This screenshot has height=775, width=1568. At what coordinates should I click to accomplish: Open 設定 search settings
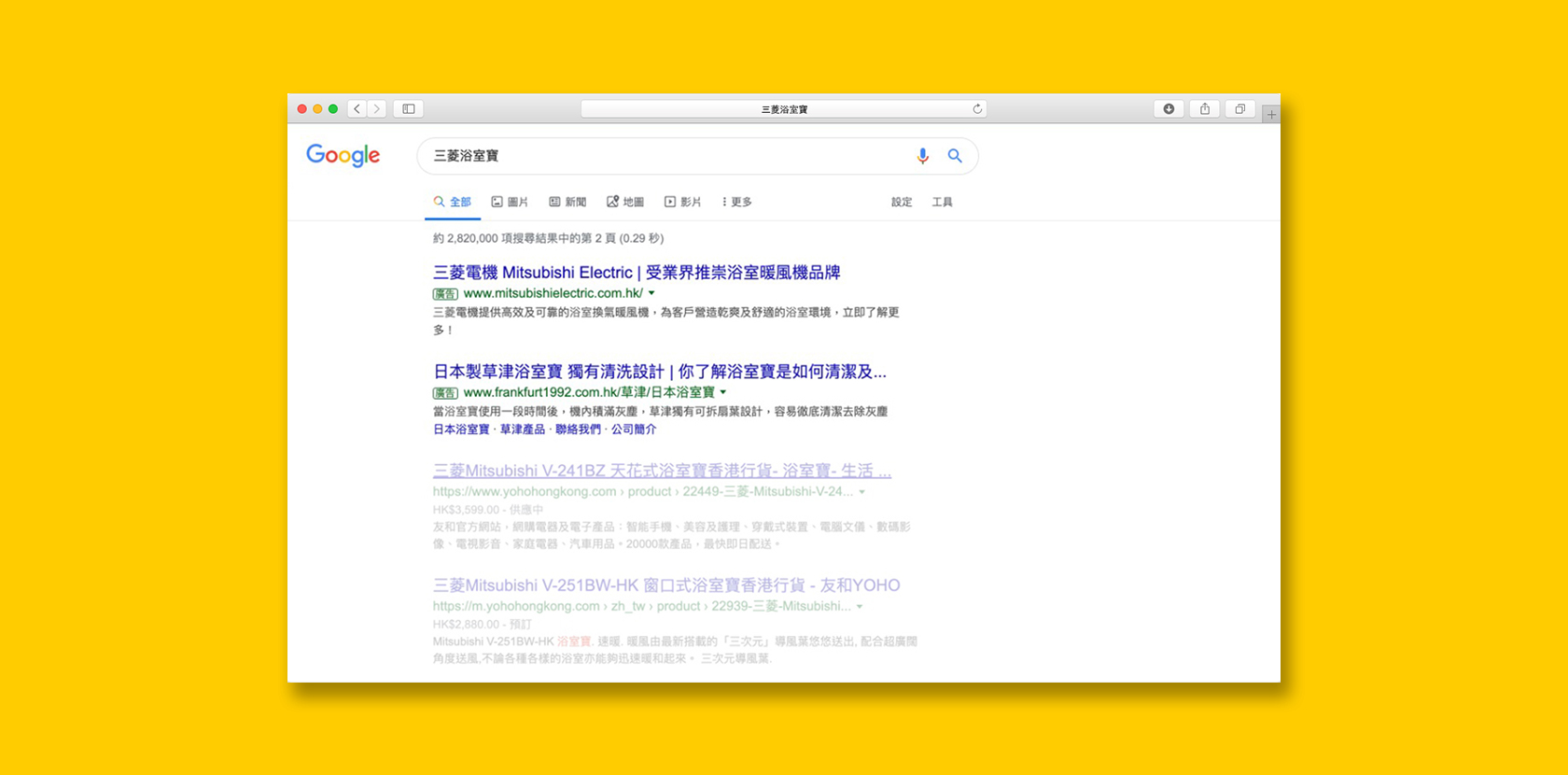click(x=902, y=202)
